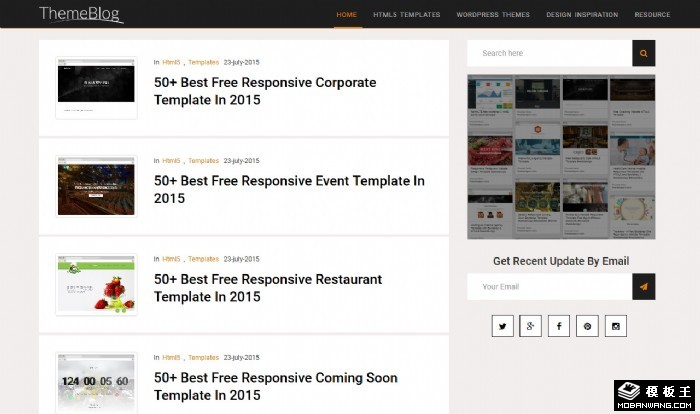Open the Corporate Template article title

click(265, 91)
